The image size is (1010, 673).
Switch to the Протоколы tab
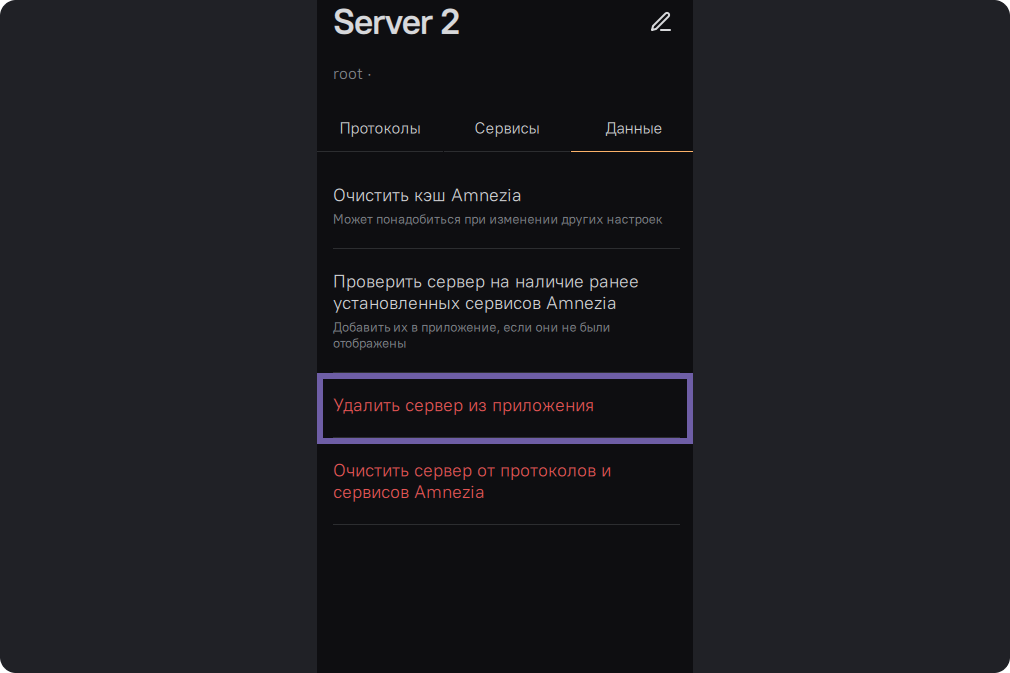point(380,129)
